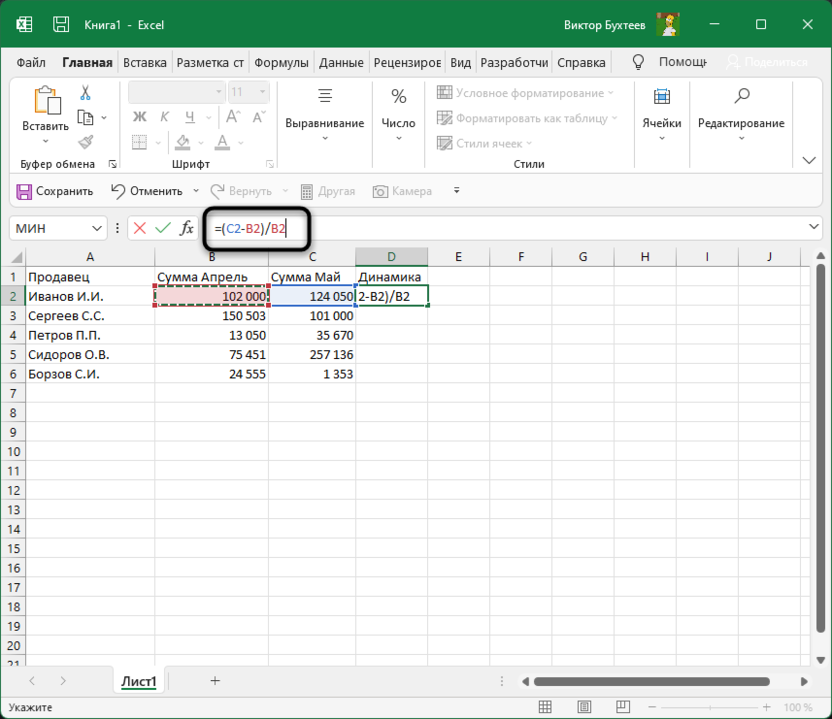Image resolution: width=832 pixels, height=719 pixels.
Task: Confirm formula with the green checkmark
Action: tap(163, 228)
